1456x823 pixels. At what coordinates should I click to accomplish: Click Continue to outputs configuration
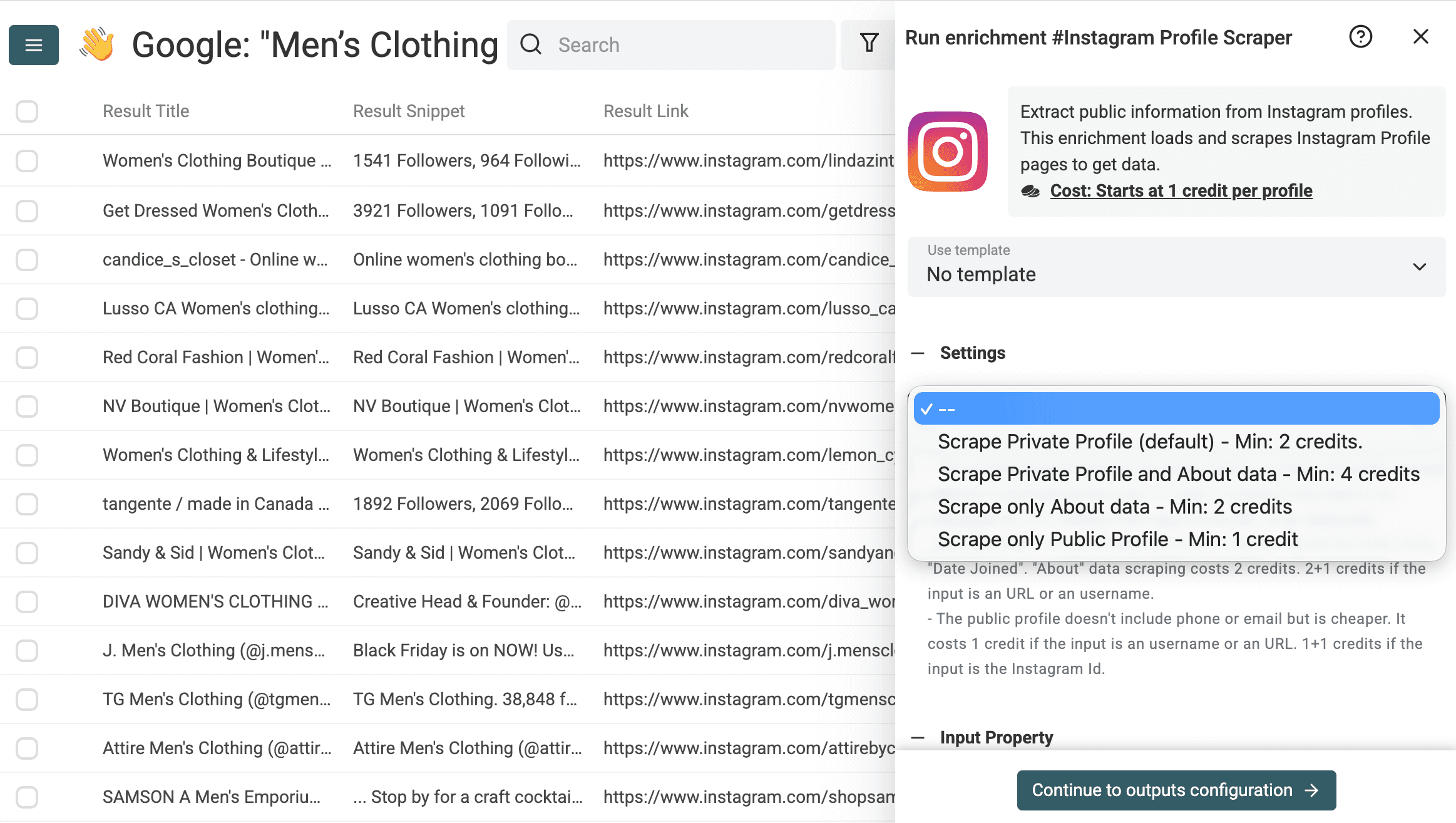pos(1176,790)
